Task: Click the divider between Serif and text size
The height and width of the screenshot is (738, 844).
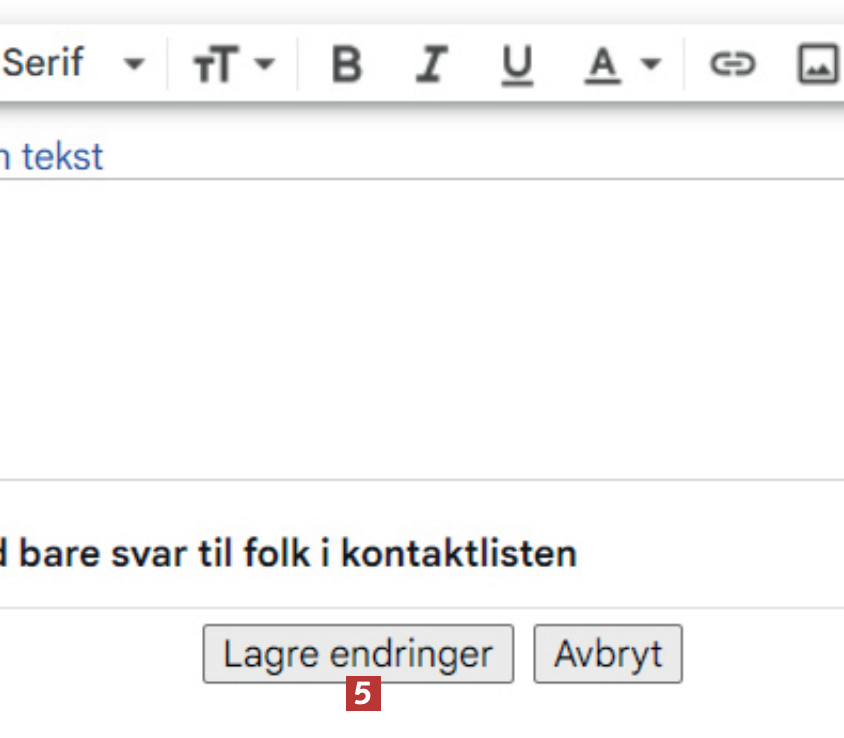Action: pos(167,66)
